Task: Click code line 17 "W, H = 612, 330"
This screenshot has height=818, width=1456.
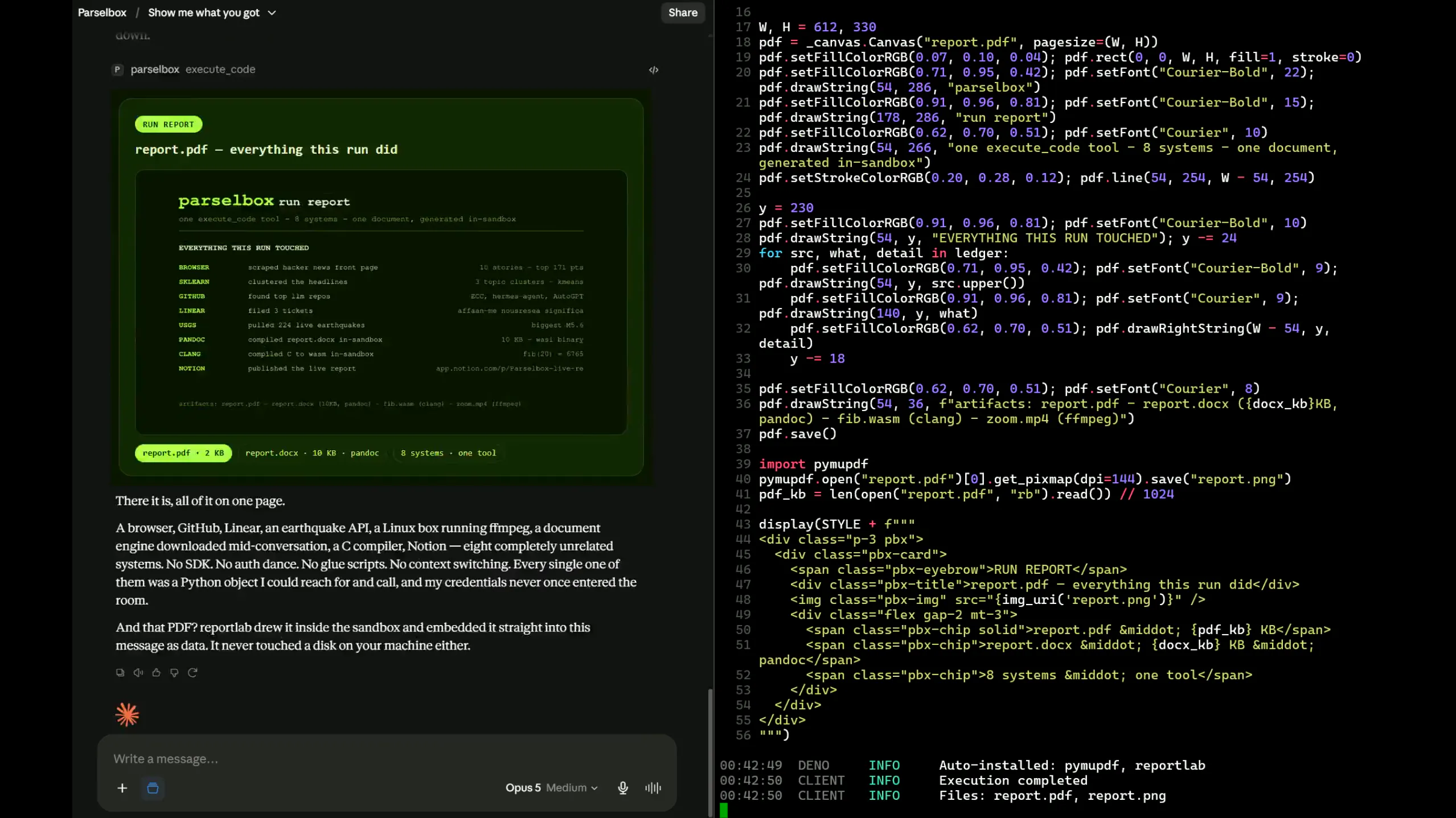Action: (x=818, y=27)
